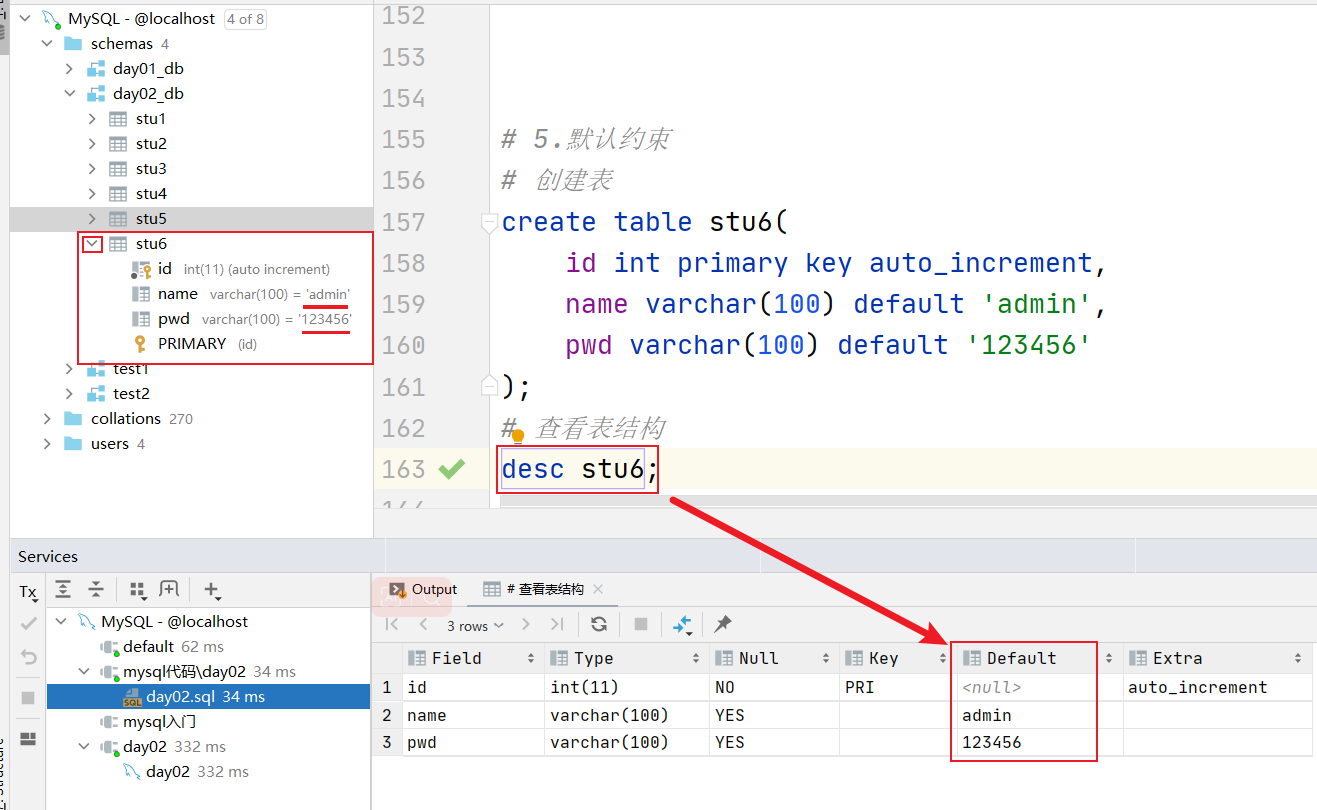
Task: Click the Add Service plus icon
Action: [x=211, y=590]
